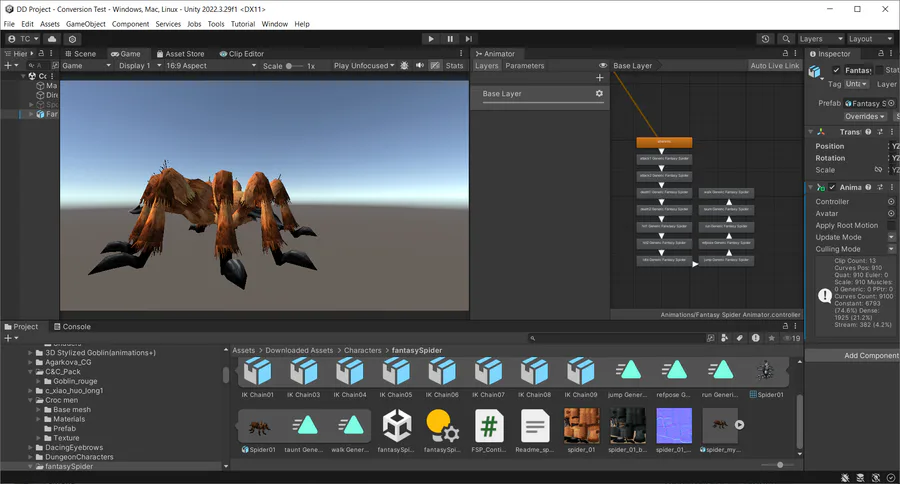Viewport: 900px width, 484px height.
Task: Toggle hidden packages eye count 19
Action: 792,338
